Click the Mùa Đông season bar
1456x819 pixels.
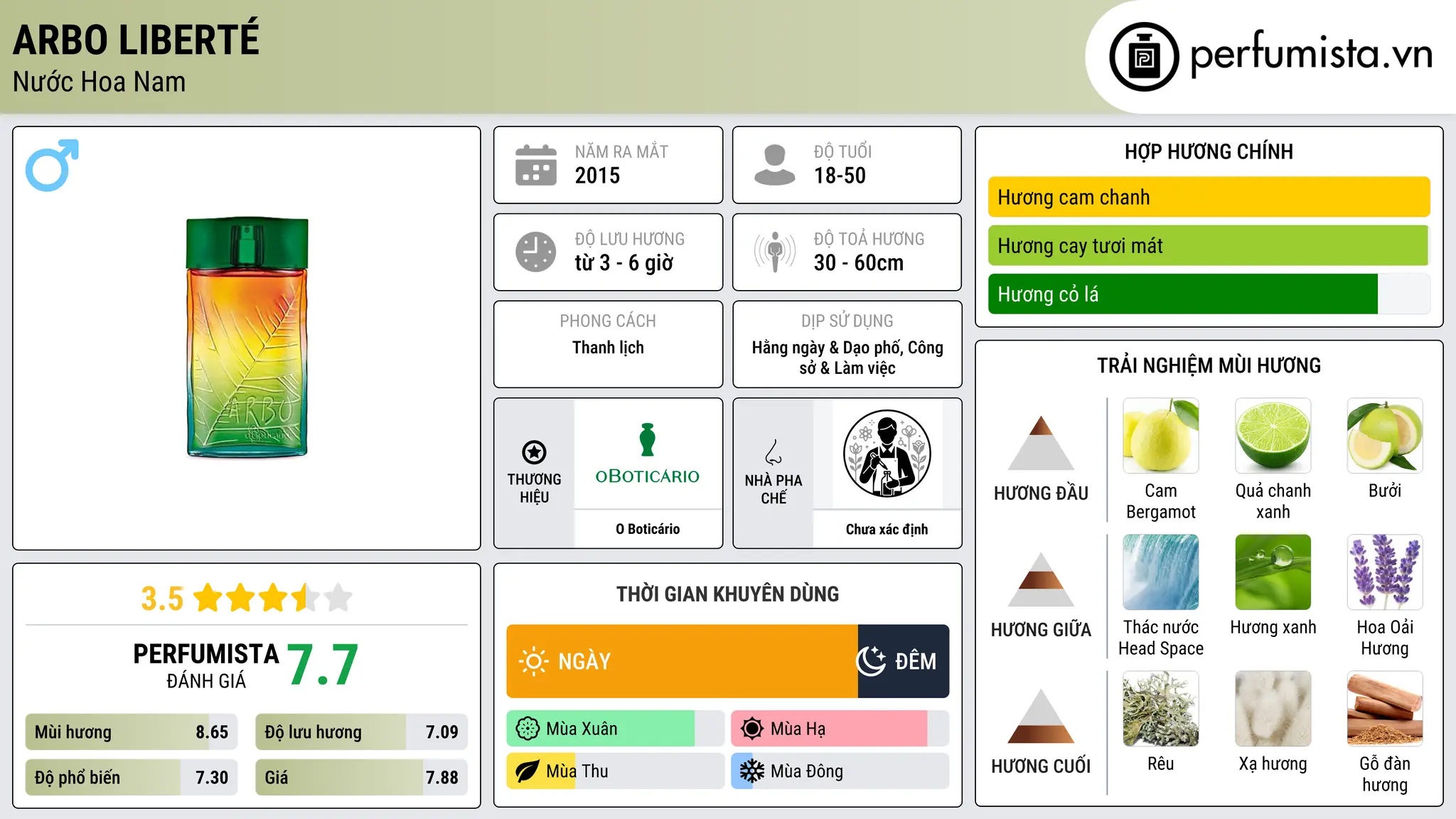click(x=840, y=771)
